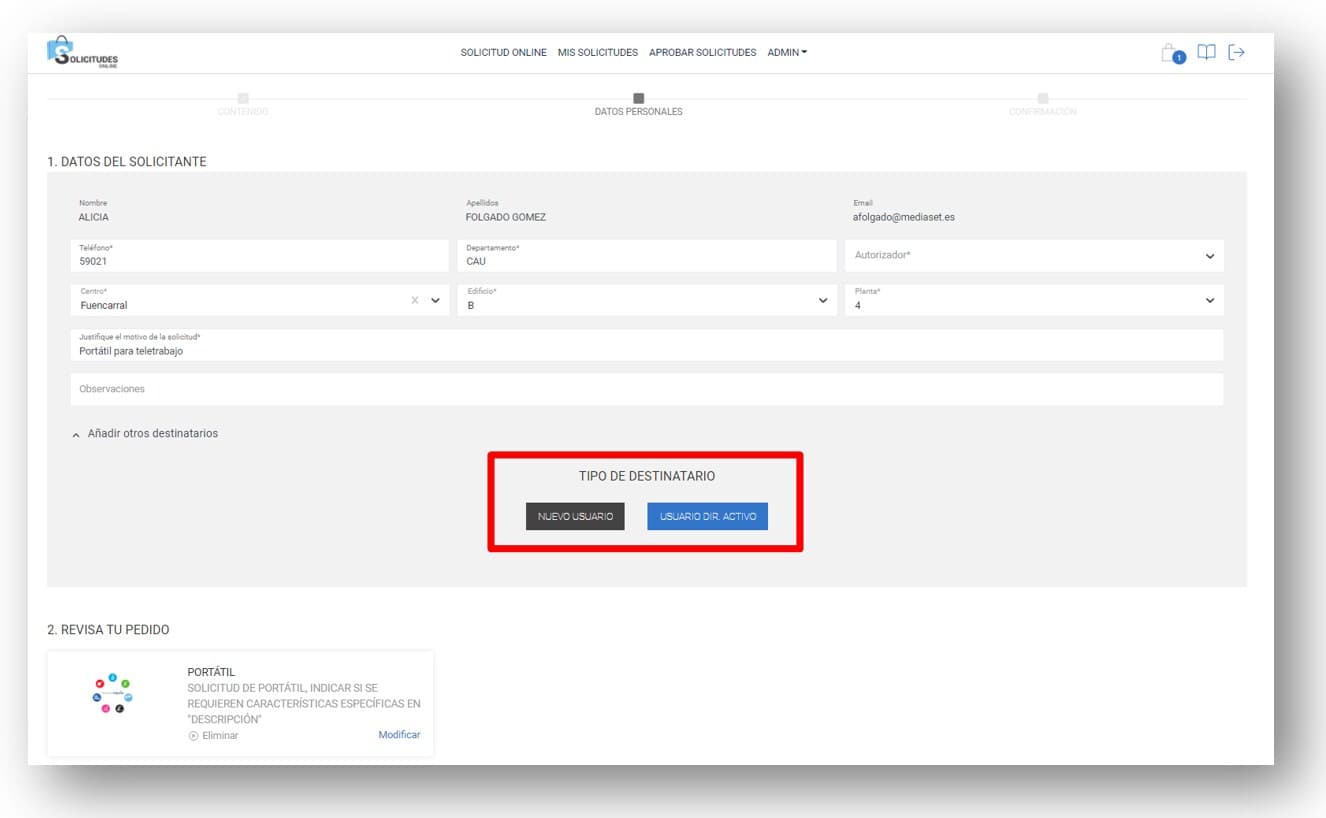Clear the Centro Fuencarral selection X
This screenshot has width=1326, height=818.
415,300
